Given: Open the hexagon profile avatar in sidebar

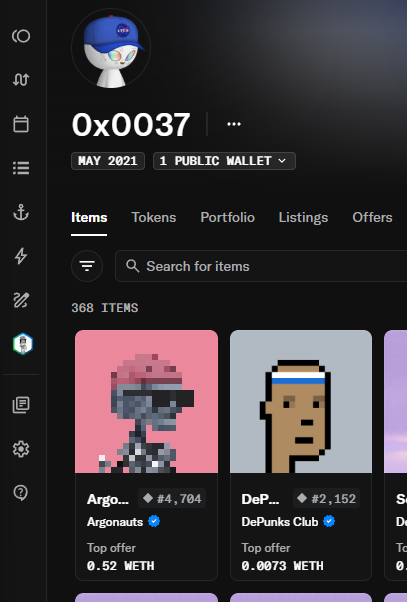Looking at the screenshot, I should 23,344.
